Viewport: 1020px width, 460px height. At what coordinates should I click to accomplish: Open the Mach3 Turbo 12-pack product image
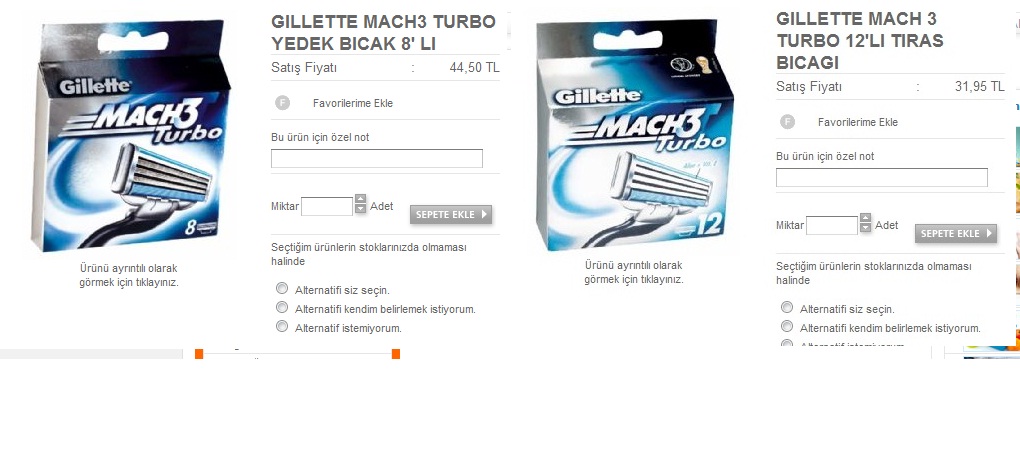635,134
